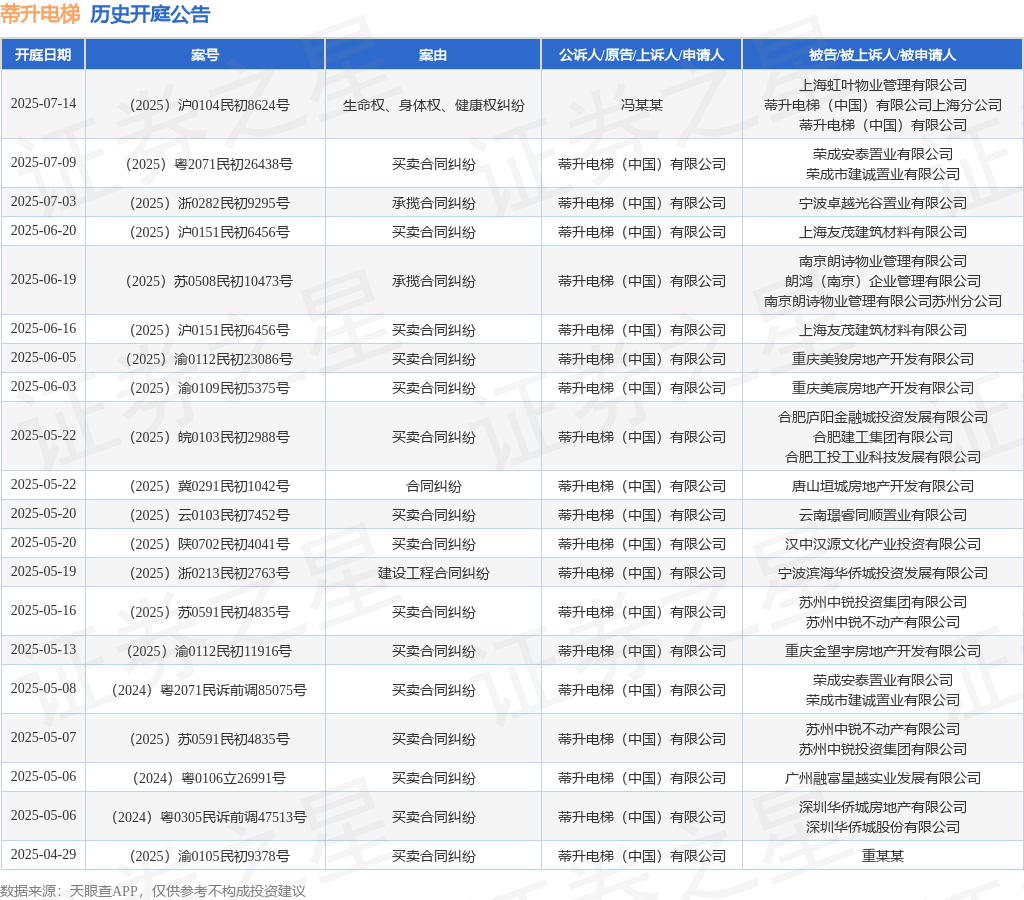Select date cell 2025-07-03
The width and height of the screenshot is (1024, 900).
[x=43, y=202]
